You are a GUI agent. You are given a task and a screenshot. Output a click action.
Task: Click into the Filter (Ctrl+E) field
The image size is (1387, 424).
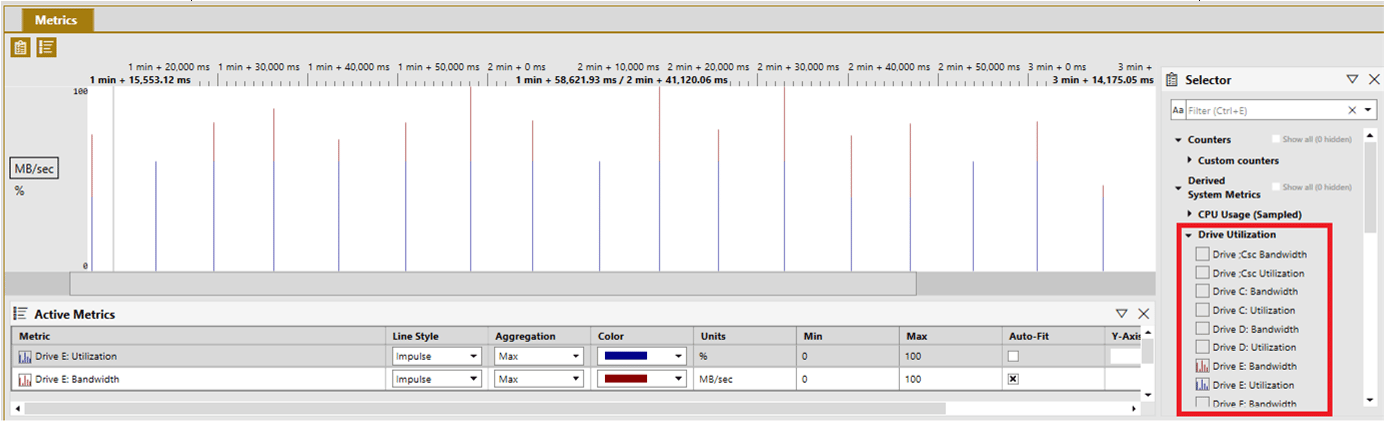pos(1264,110)
